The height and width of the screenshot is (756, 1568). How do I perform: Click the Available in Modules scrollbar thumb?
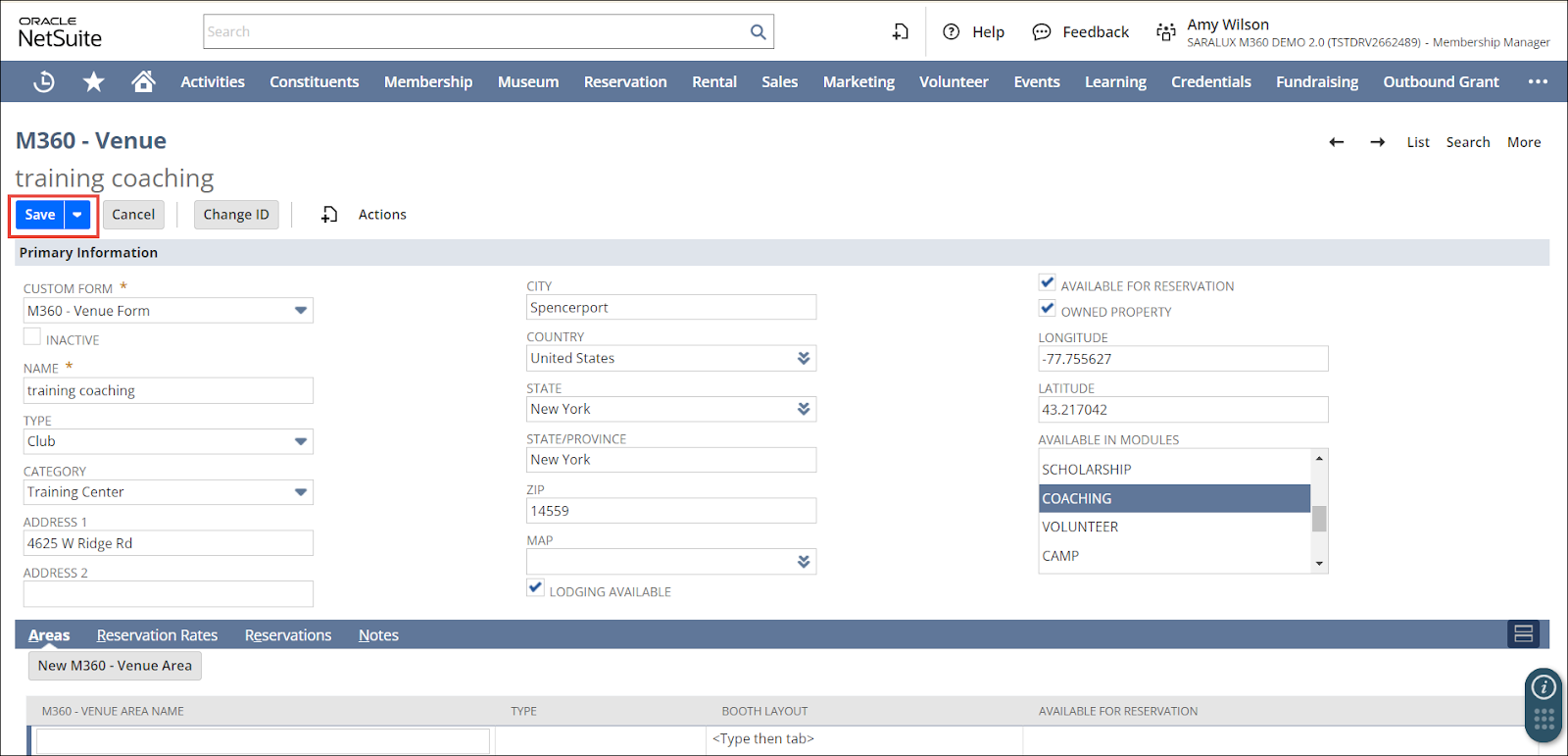point(1319,518)
